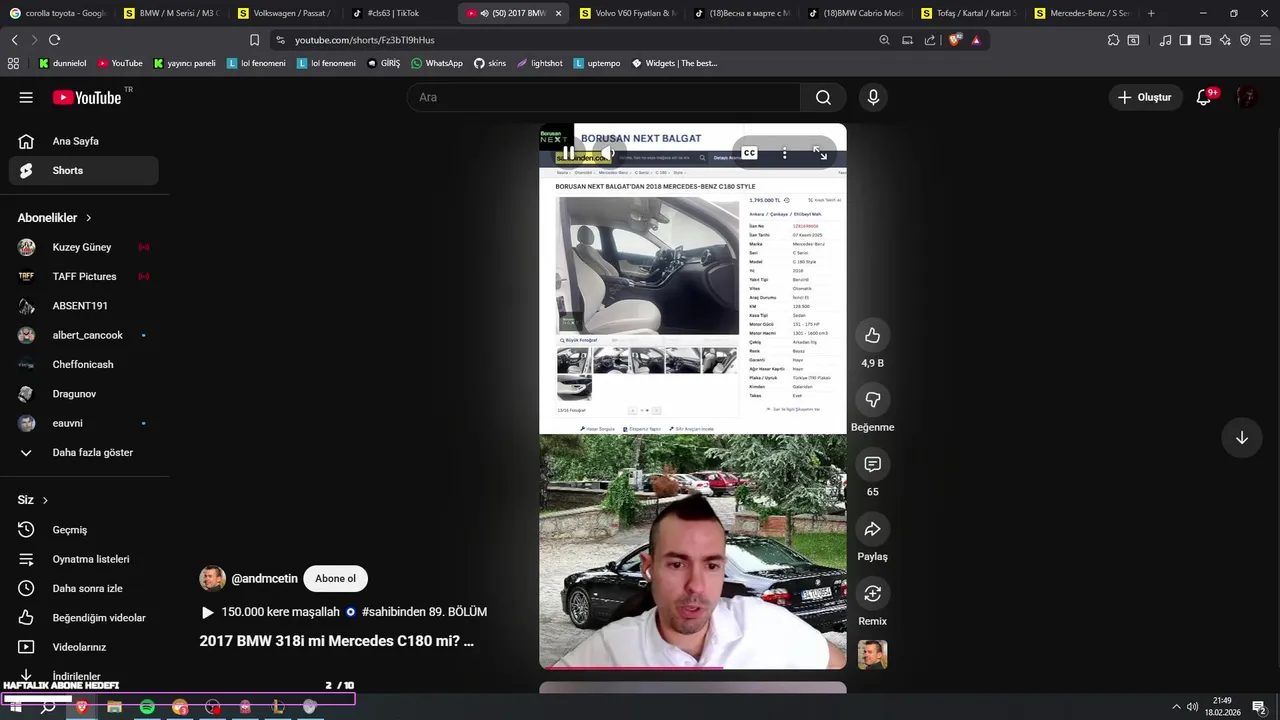Expand the Siz section chevron
Image resolution: width=1280 pixels, height=720 pixels.
(x=45, y=500)
